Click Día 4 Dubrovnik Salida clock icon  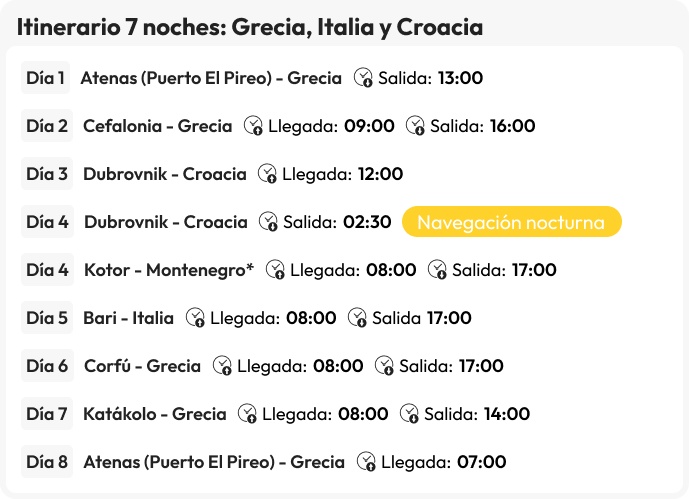click(268, 222)
